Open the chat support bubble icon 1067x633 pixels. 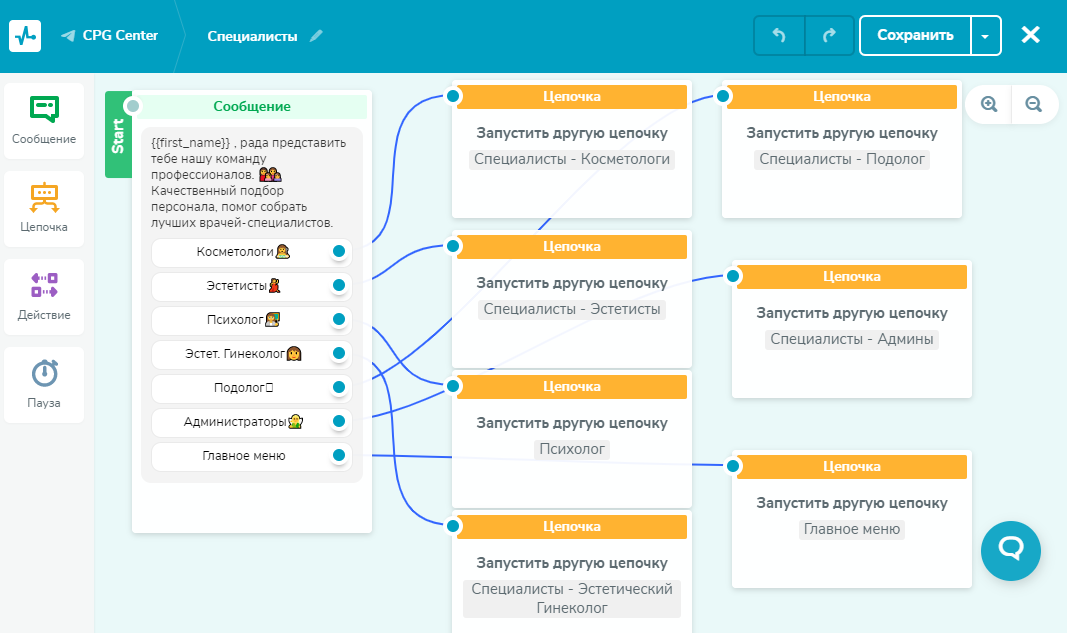coord(1010,551)
